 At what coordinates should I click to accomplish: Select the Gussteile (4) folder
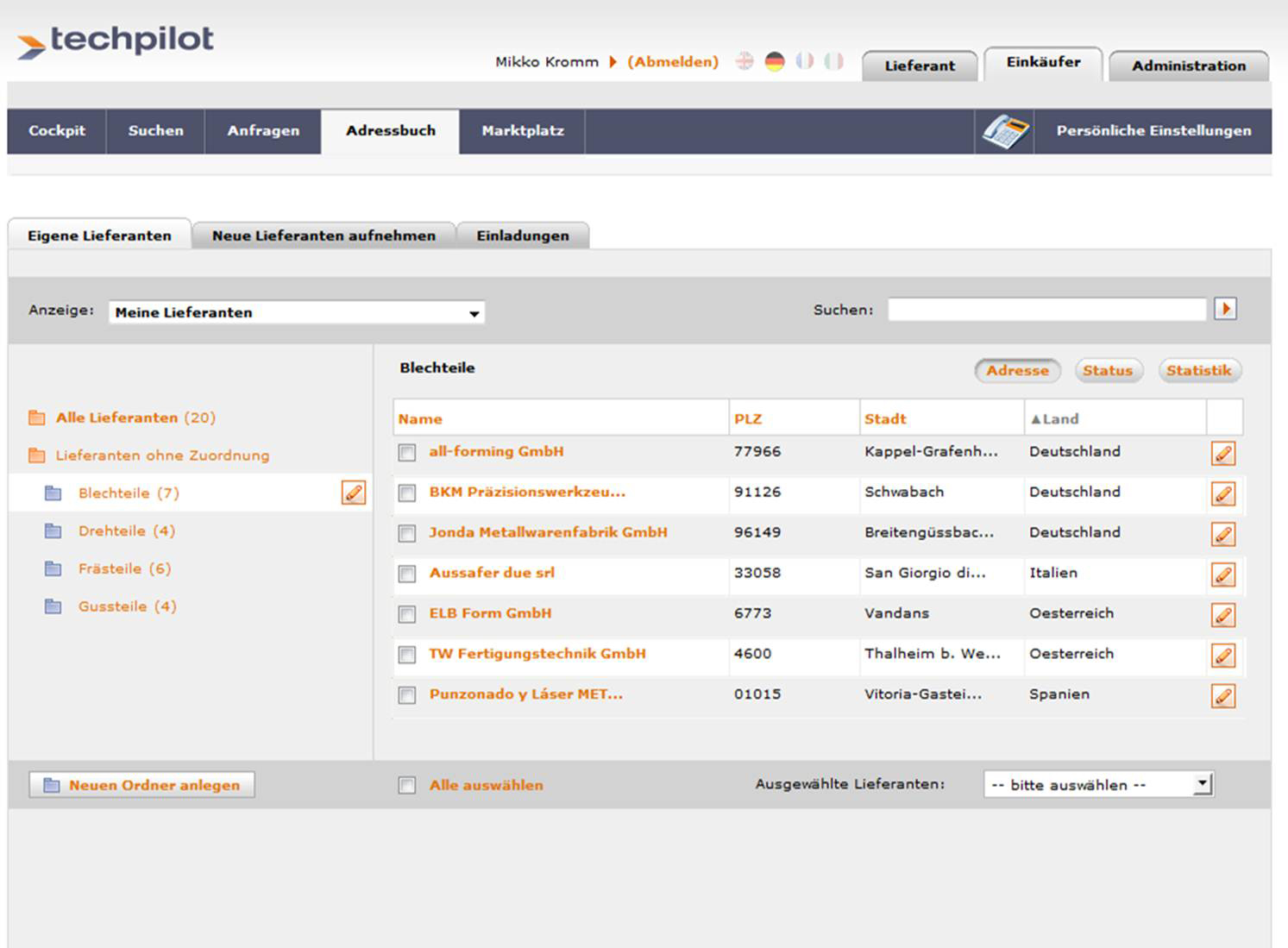pyautogui.click(x=128, y=606)
